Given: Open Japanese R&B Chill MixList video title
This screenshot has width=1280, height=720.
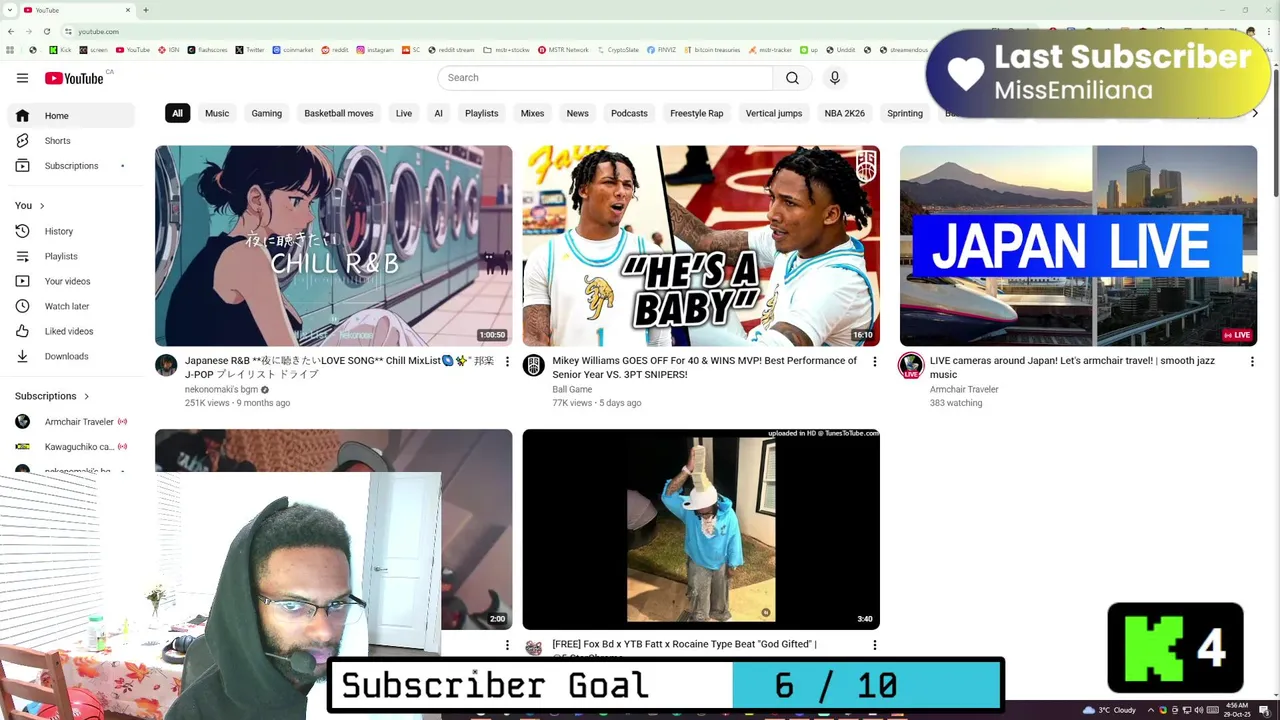Looking at the screenshot, I should (339, 367).
